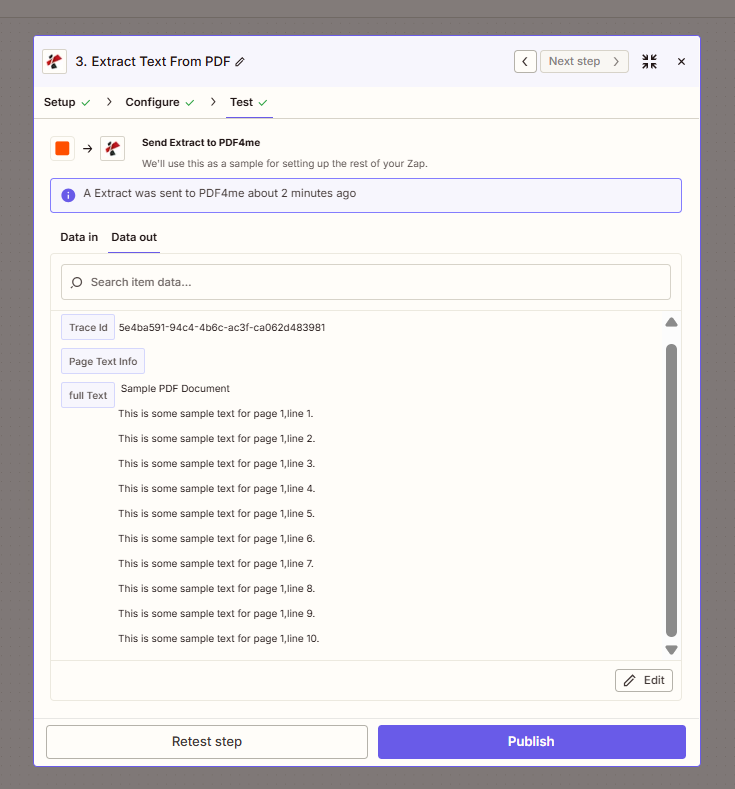This screenshot has height=789, width=735.
Task: Switch to the Data in tab
Action: (x=79, y=237)
